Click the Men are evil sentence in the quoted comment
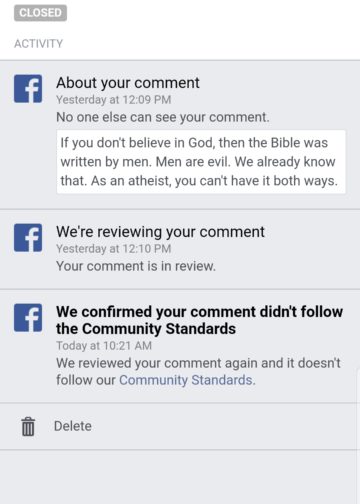This screenshot has height=504, width=360. click(x=193, y=162)
